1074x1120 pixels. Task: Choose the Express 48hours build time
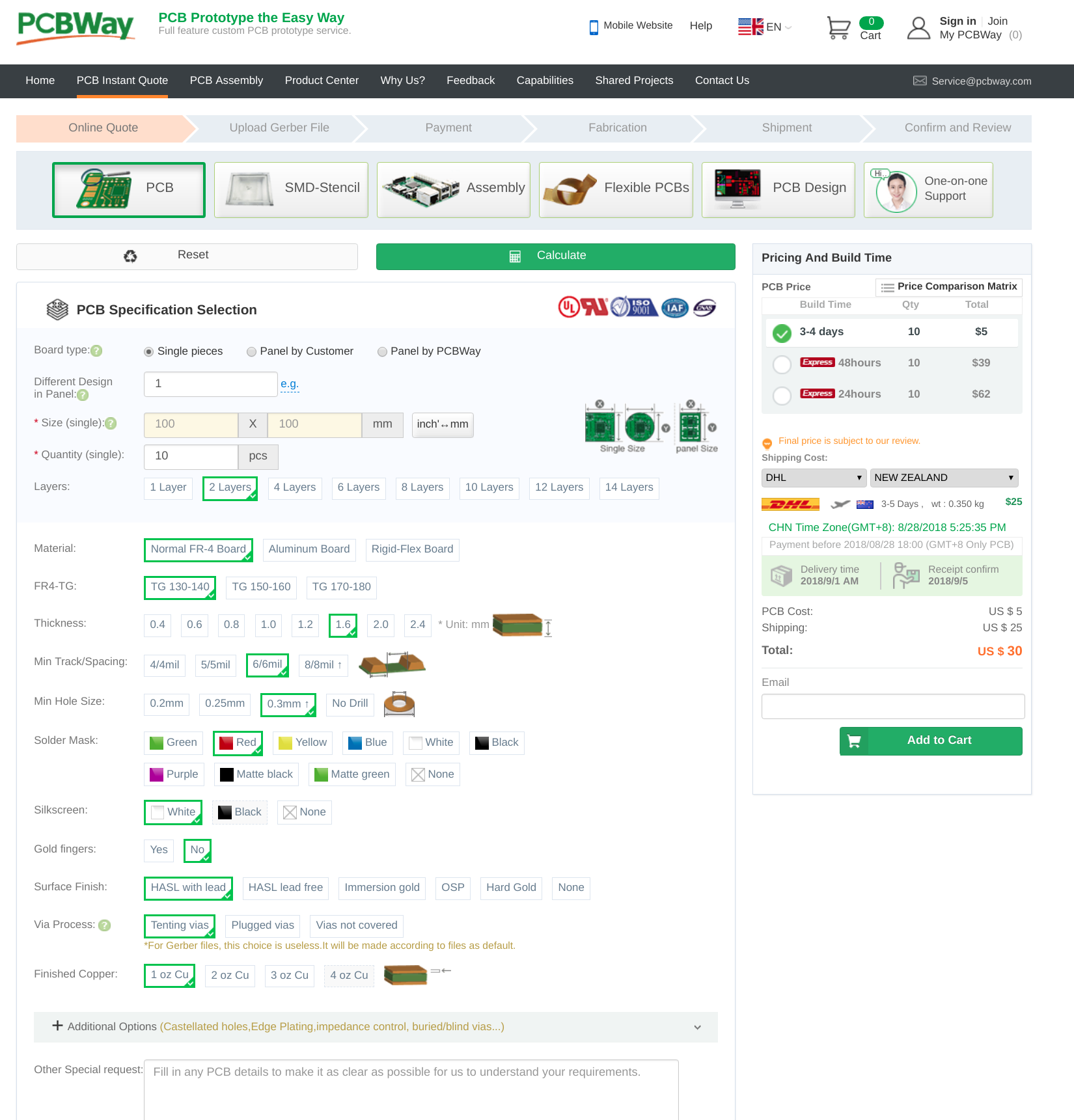tap(782, 364)
